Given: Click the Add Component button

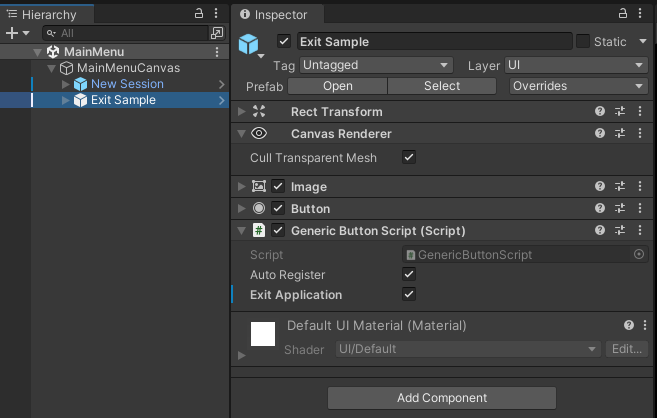Looking at the screenshot, I should pyautogui.click(x=442, y=397).
